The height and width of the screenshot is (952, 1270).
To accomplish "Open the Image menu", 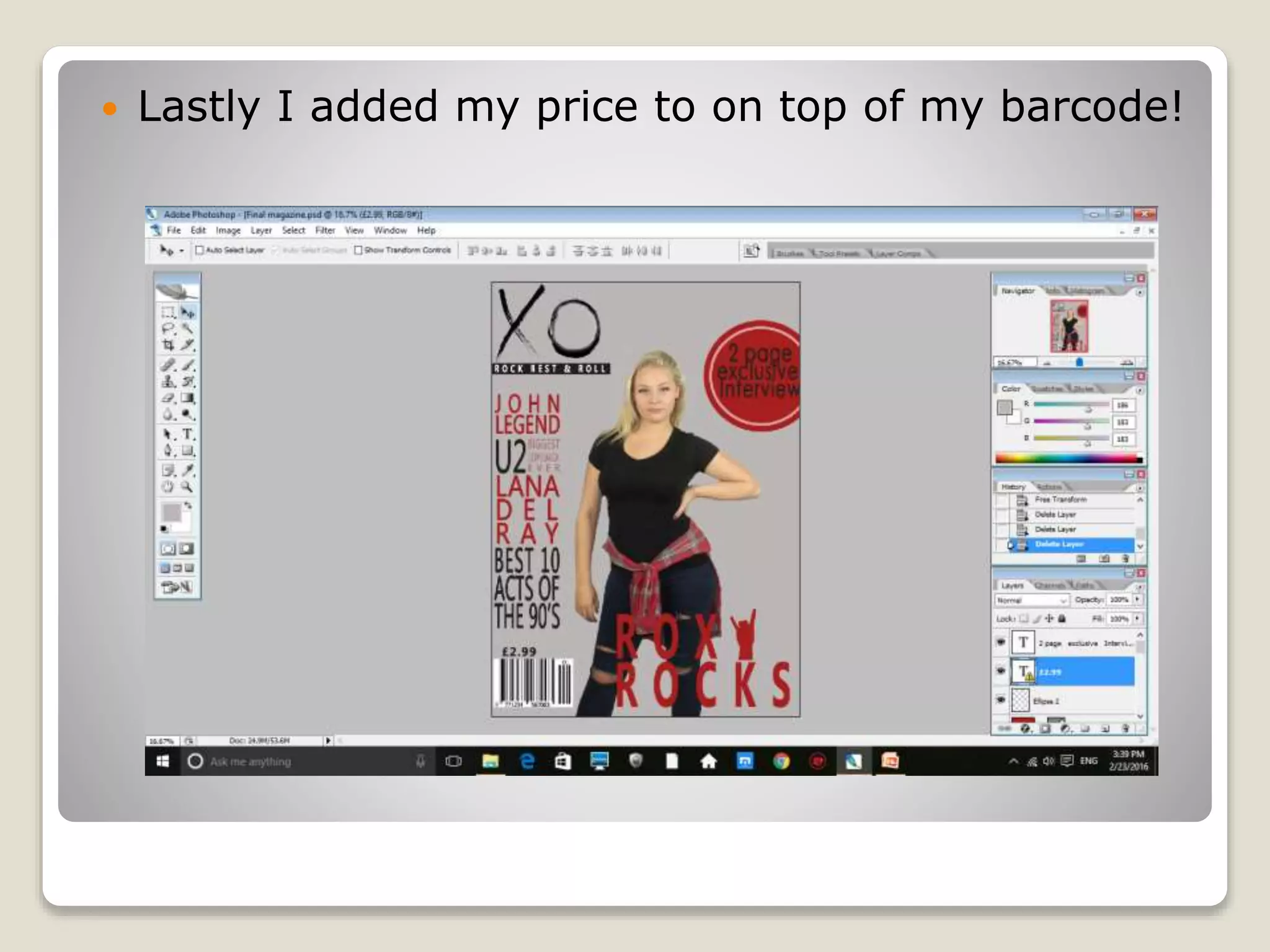I will (x=228, y=231).
